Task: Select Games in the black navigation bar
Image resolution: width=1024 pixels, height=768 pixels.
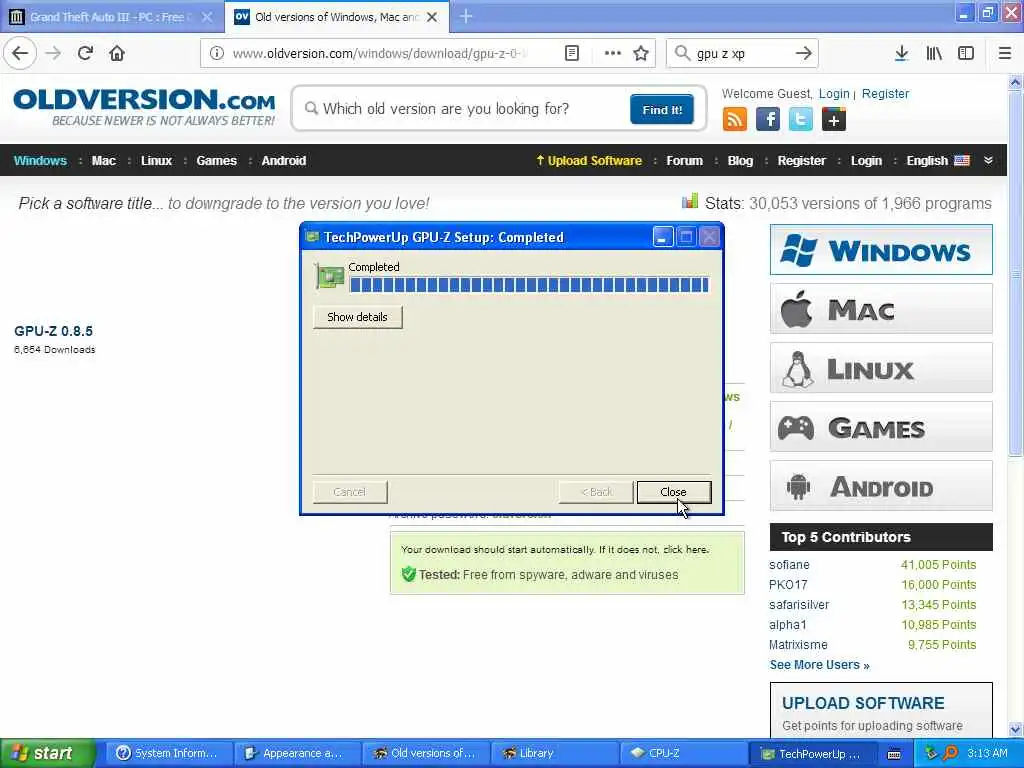Action: click(x=216, y=161)
